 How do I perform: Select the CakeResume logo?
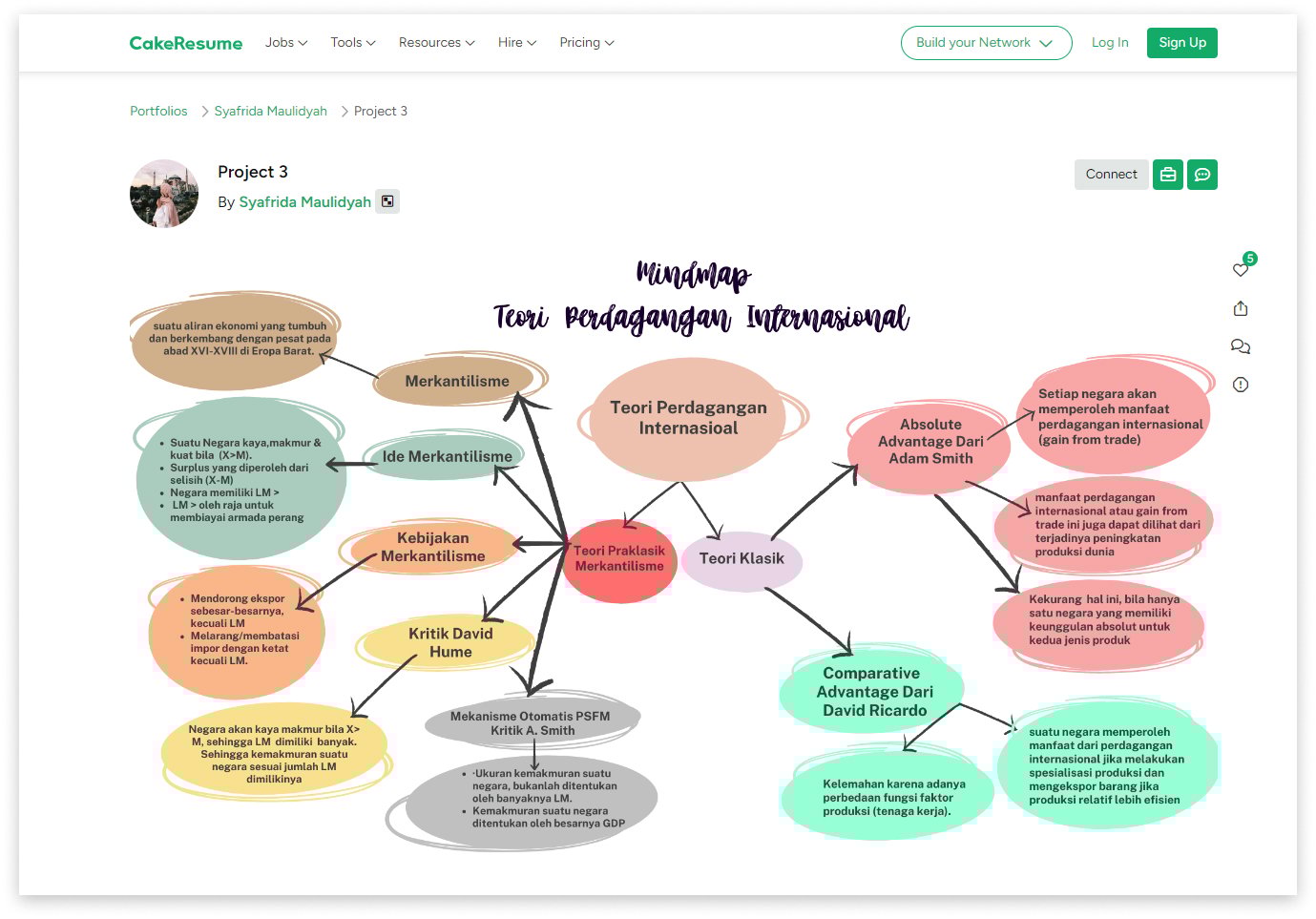[185, 42]
